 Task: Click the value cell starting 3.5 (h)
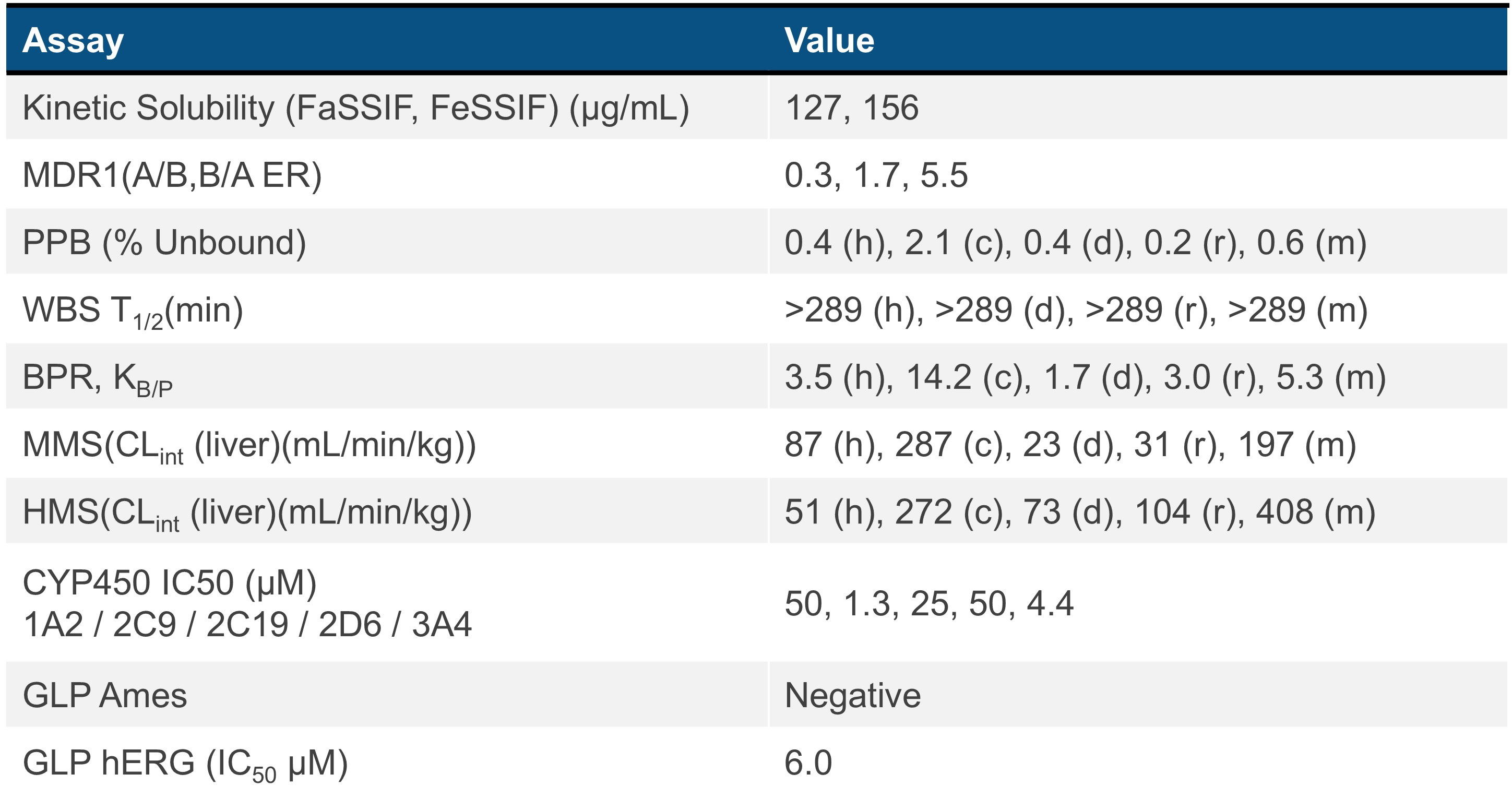click(x=1085, y=377)
